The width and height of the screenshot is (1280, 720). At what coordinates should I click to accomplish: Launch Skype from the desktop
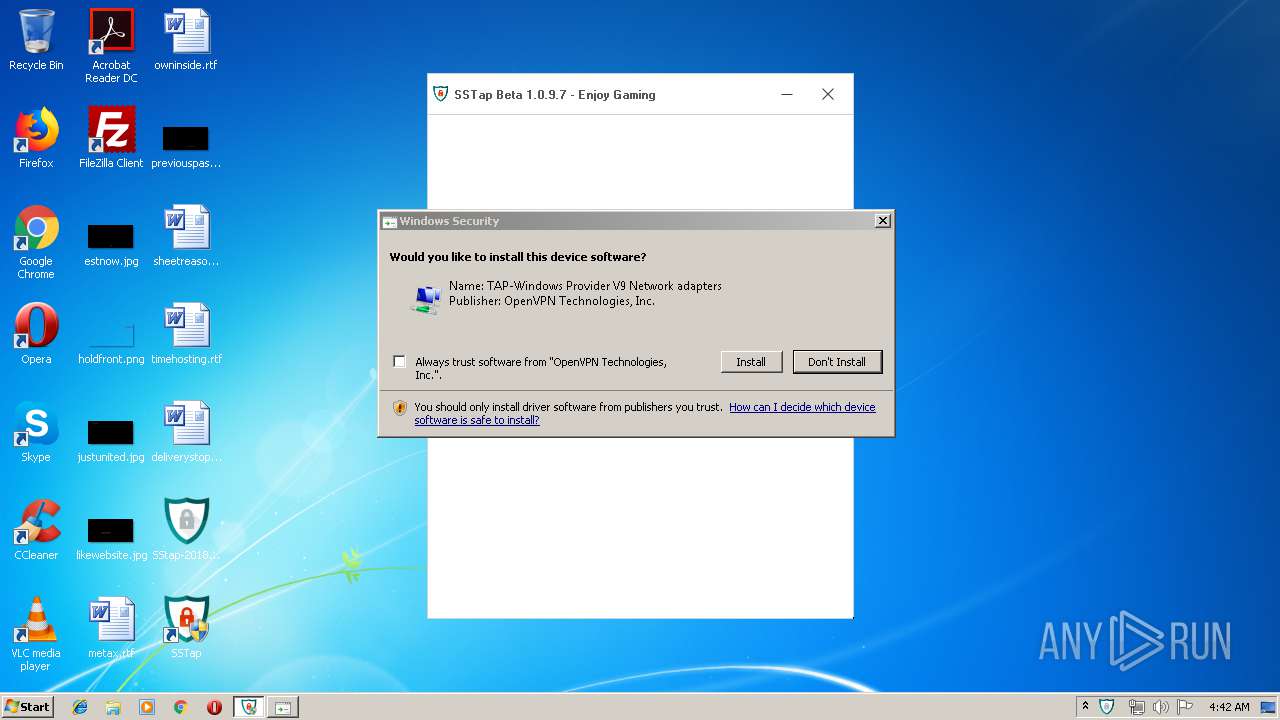coord(36,432)
